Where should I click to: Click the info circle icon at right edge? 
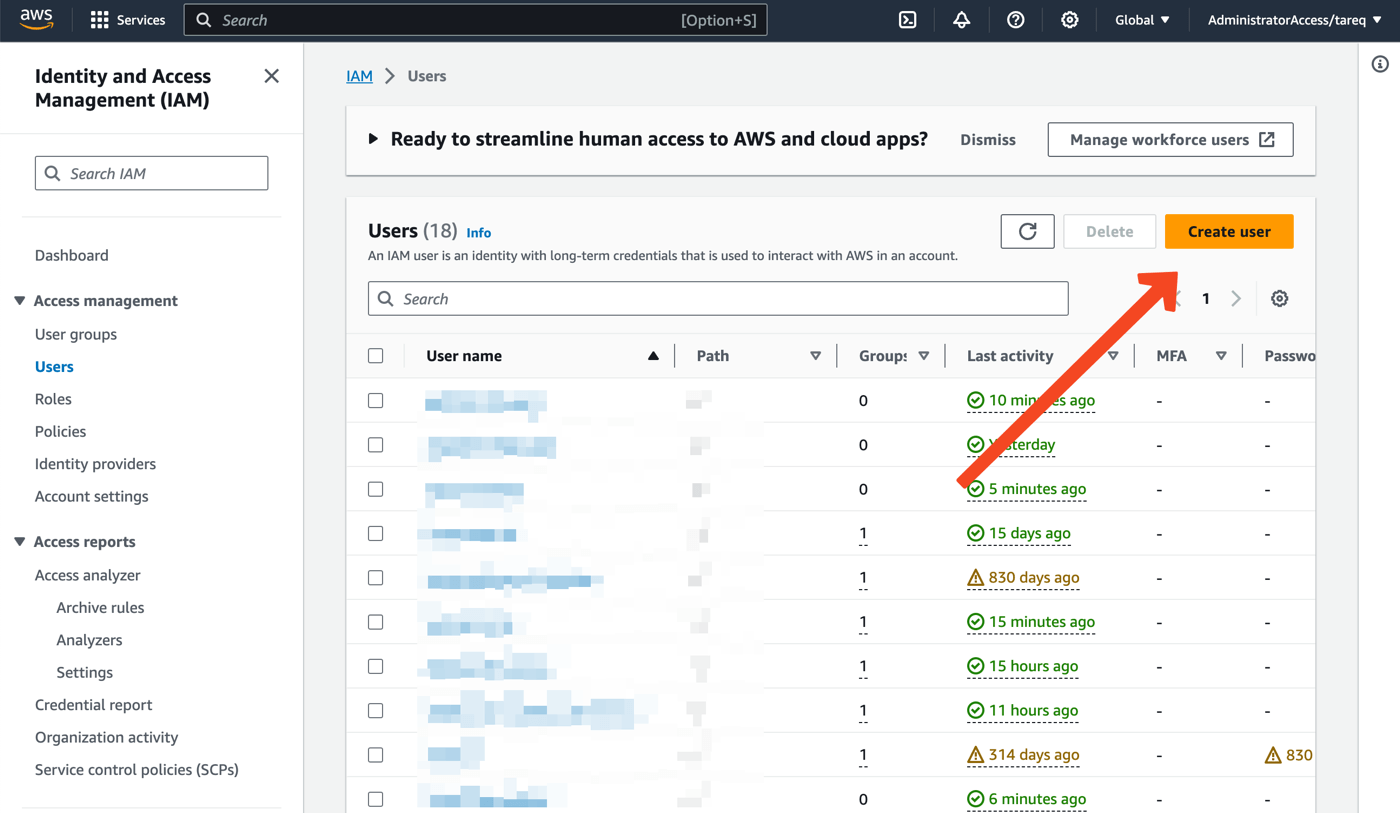[x=1380, y=64]
